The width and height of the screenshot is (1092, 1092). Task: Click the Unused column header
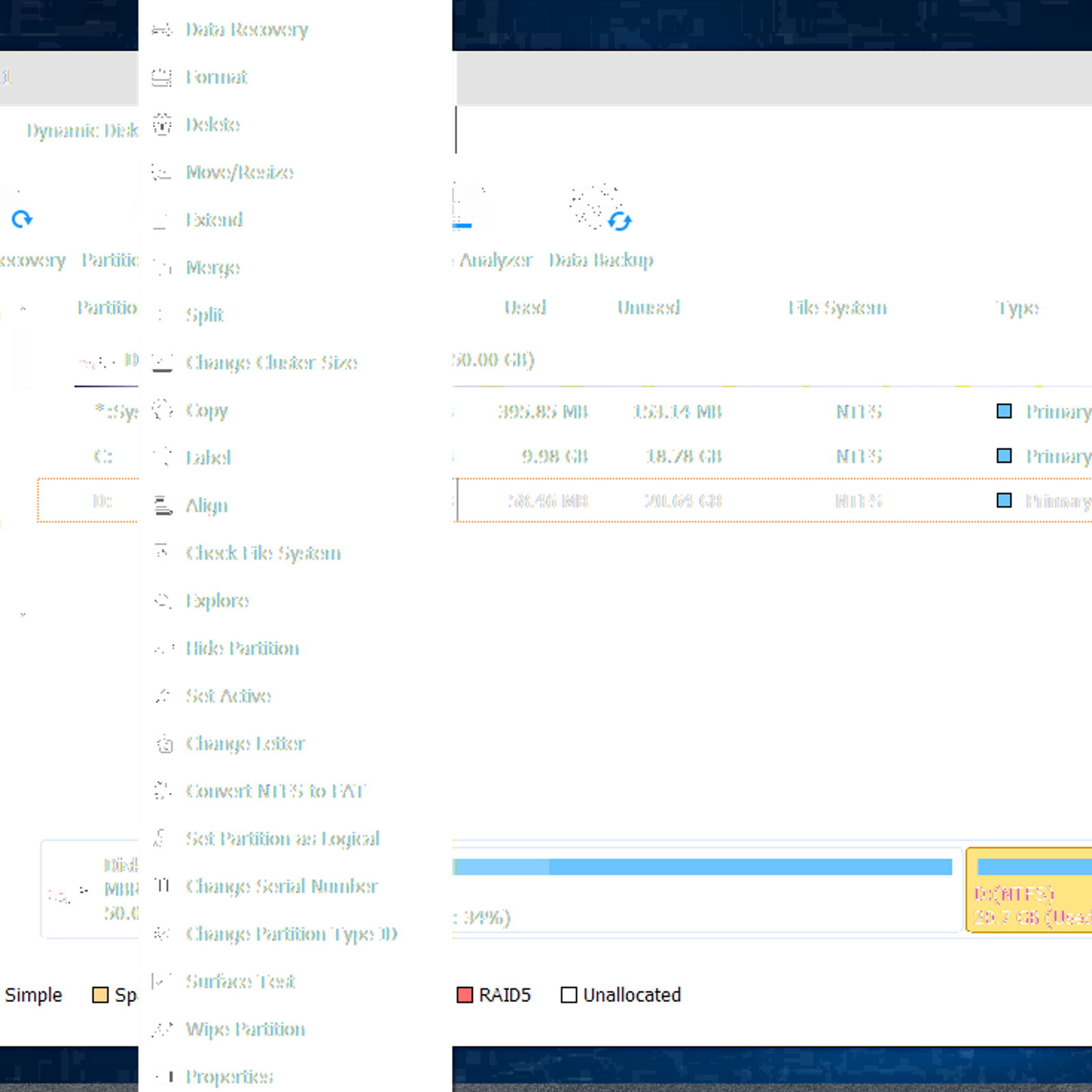[648, 308]
